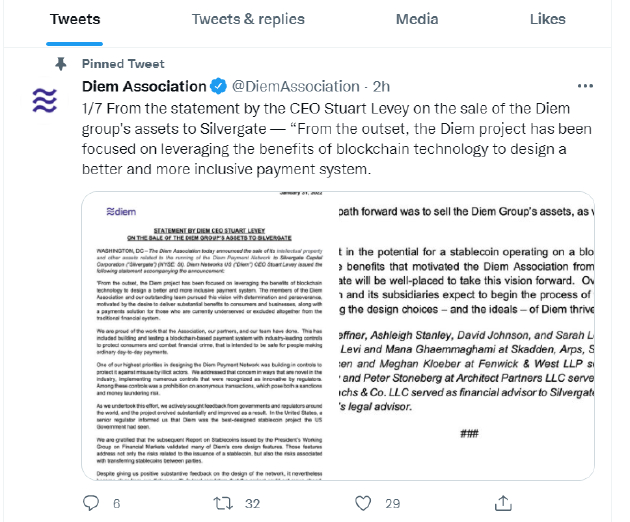Screen dimensions: 630x522
Task: Click the Diem Association display name
Action: click(143, 86)
